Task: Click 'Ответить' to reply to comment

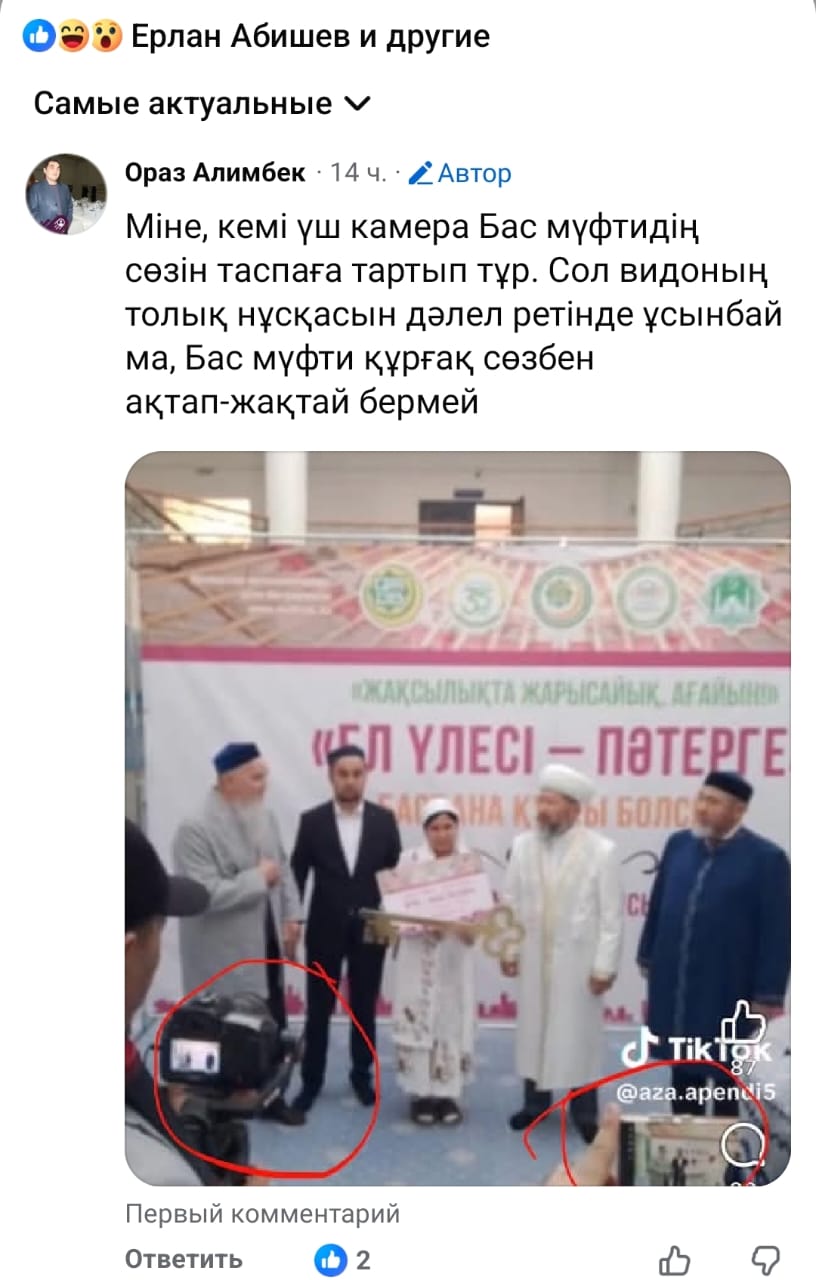Action: 184,1260
